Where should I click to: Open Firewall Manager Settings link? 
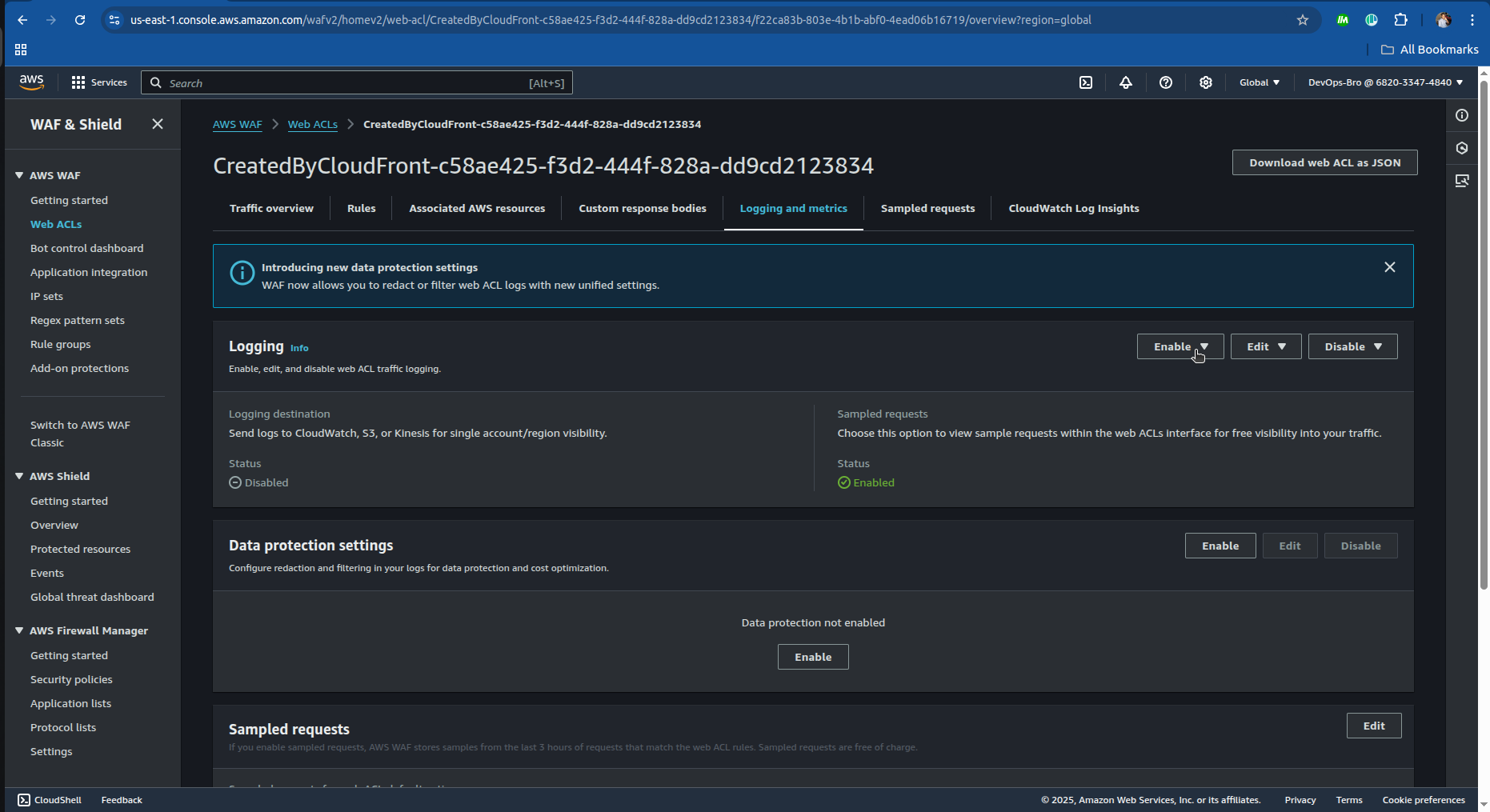click(51, 751)
